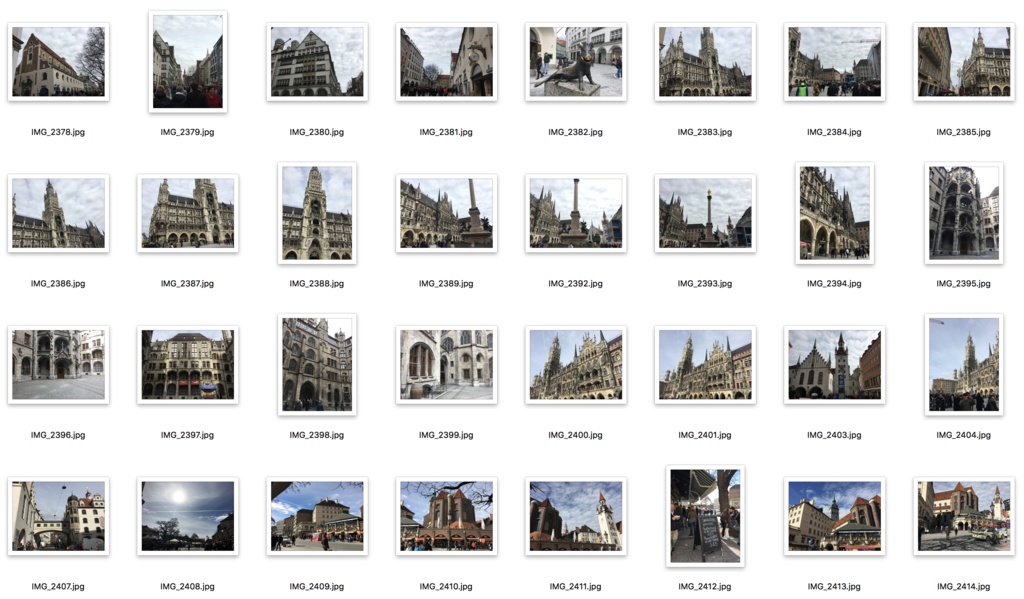
Task: Click the filename text IMG_2407.jpg
Action: pyautogui.click(x=58, y=587)
